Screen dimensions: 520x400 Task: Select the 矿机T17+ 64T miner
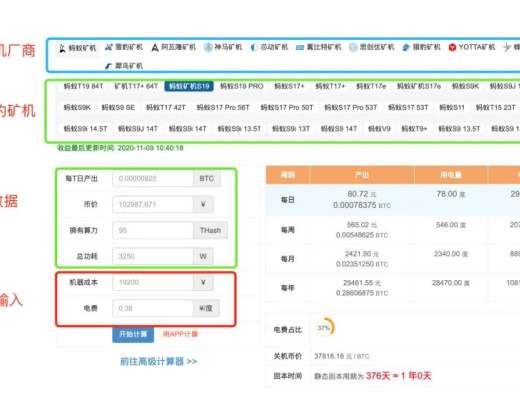(136, 86)
